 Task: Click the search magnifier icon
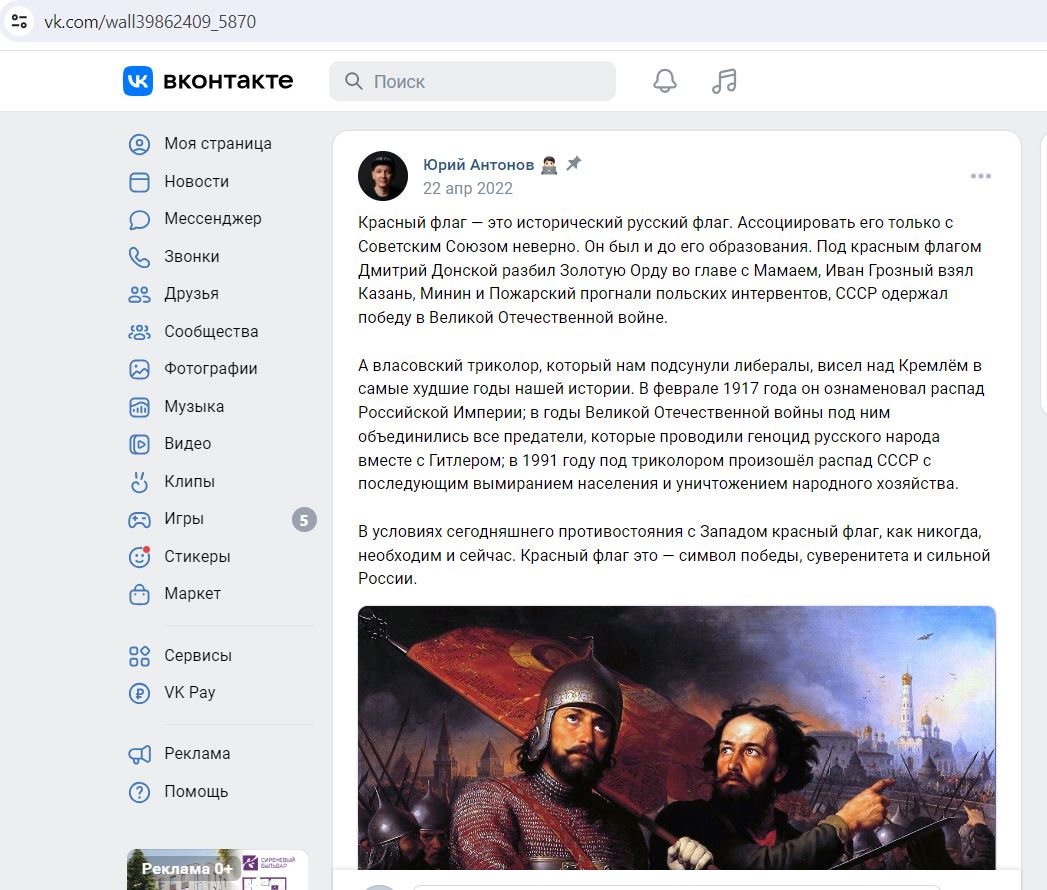(353, 81)
